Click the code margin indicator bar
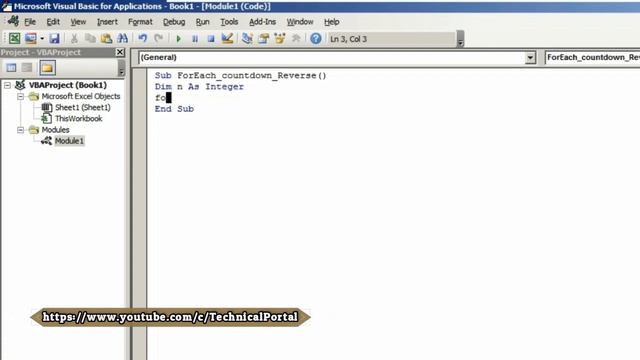 tap(140, 214)
